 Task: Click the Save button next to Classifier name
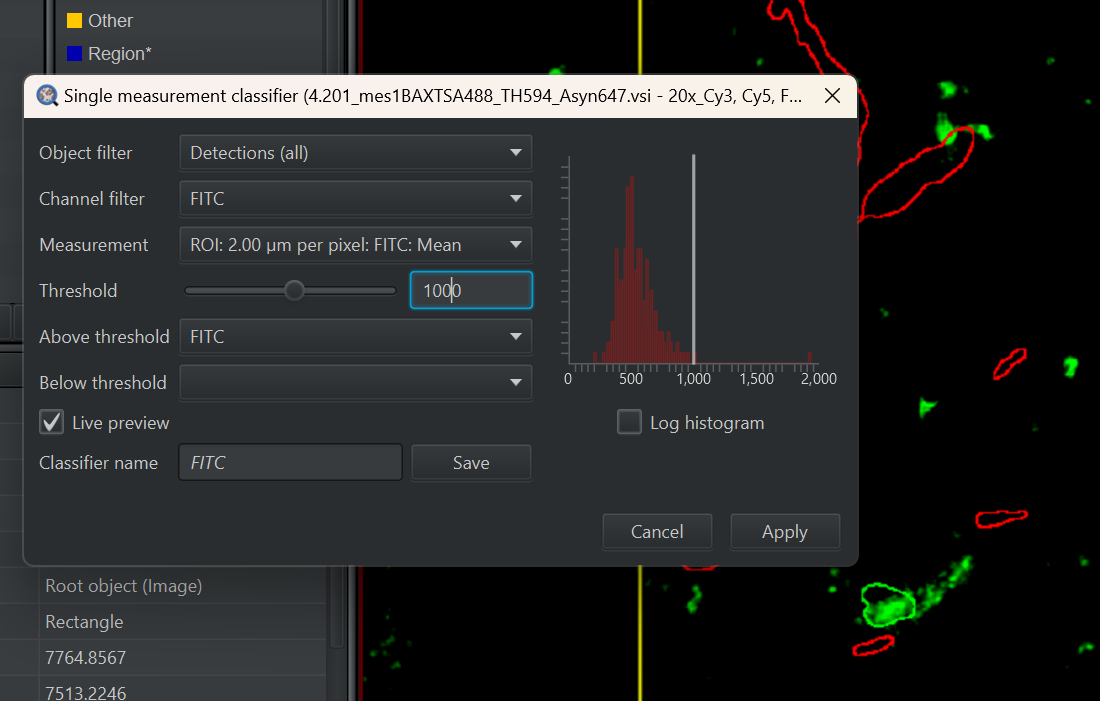[470, 462]
